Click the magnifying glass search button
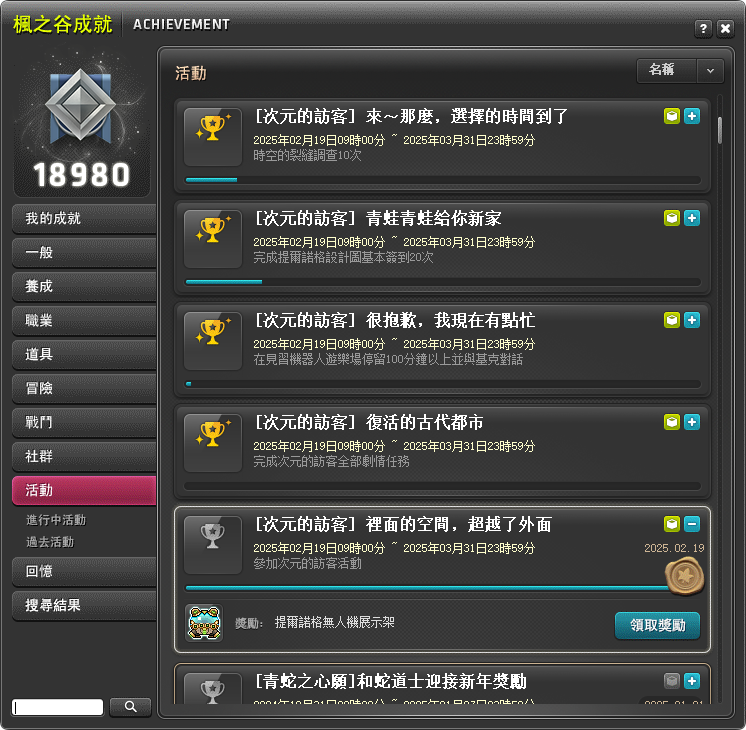Image resolution: width=746 pixels, height=730 pixels. point(130,707)
